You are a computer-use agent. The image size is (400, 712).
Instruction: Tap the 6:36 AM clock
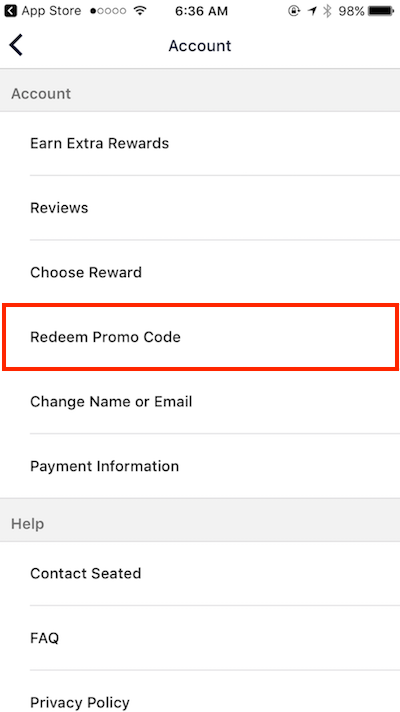pos(201,11)
